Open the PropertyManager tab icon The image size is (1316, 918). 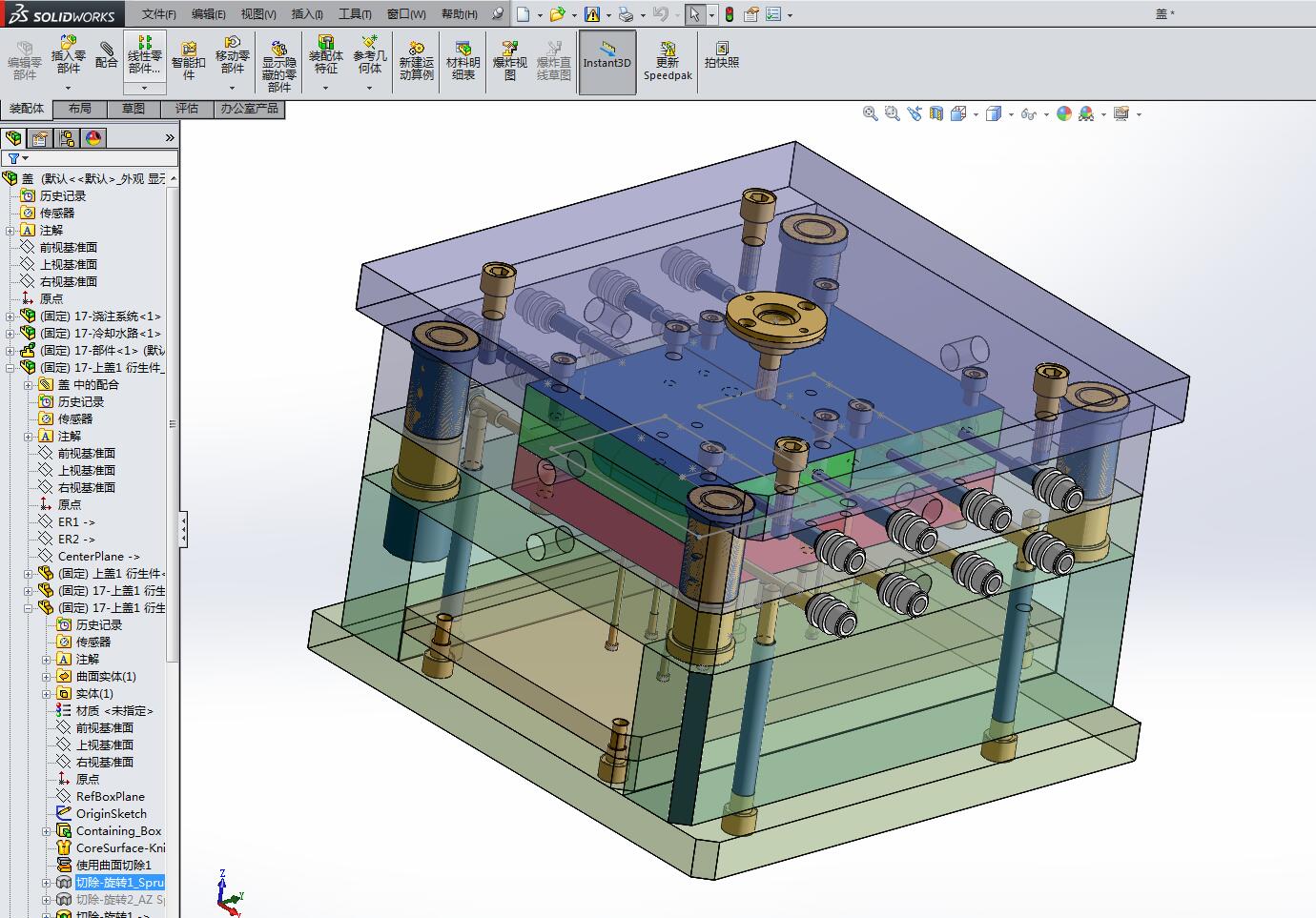pyautogui.click(x=40, y=138)
